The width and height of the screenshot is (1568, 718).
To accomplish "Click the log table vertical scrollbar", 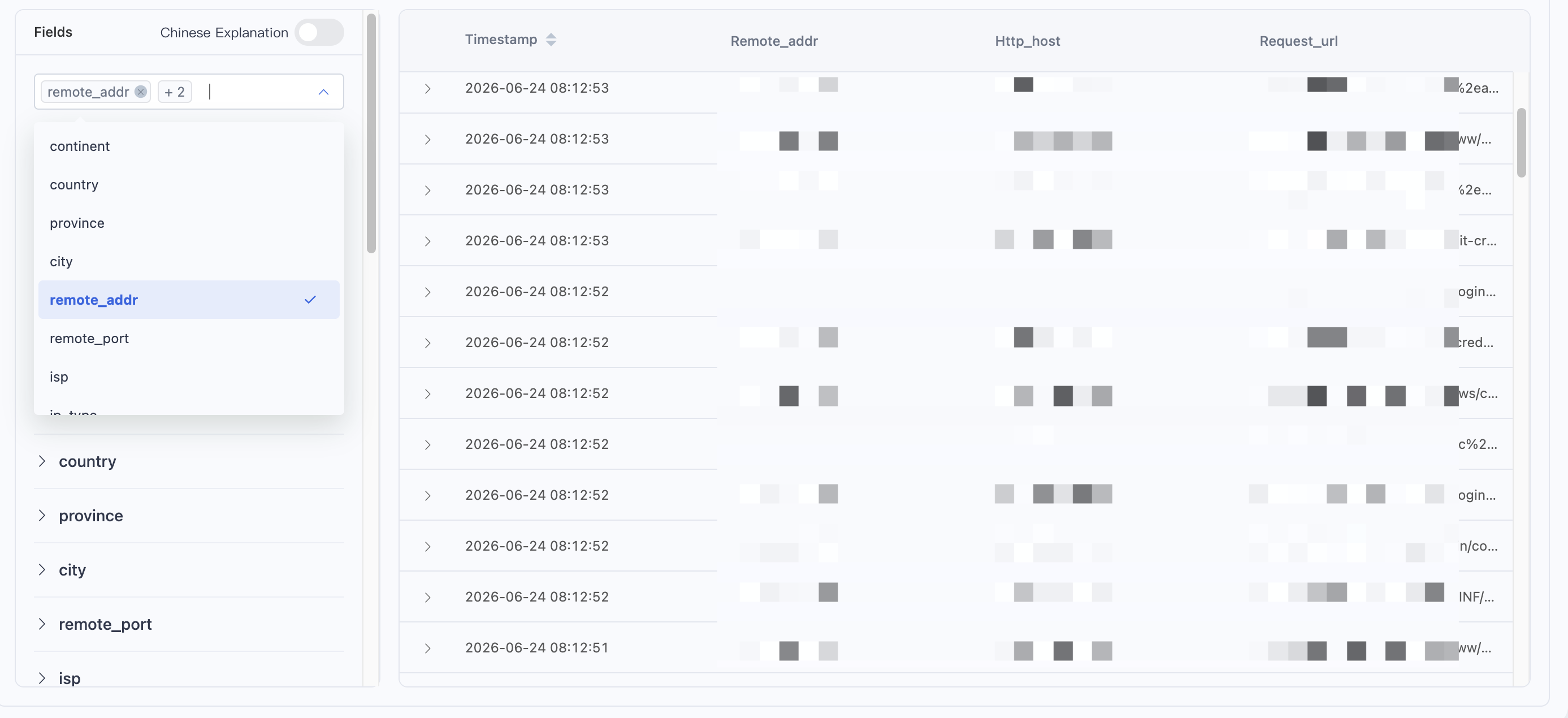I will click(x=1521, y=142).
